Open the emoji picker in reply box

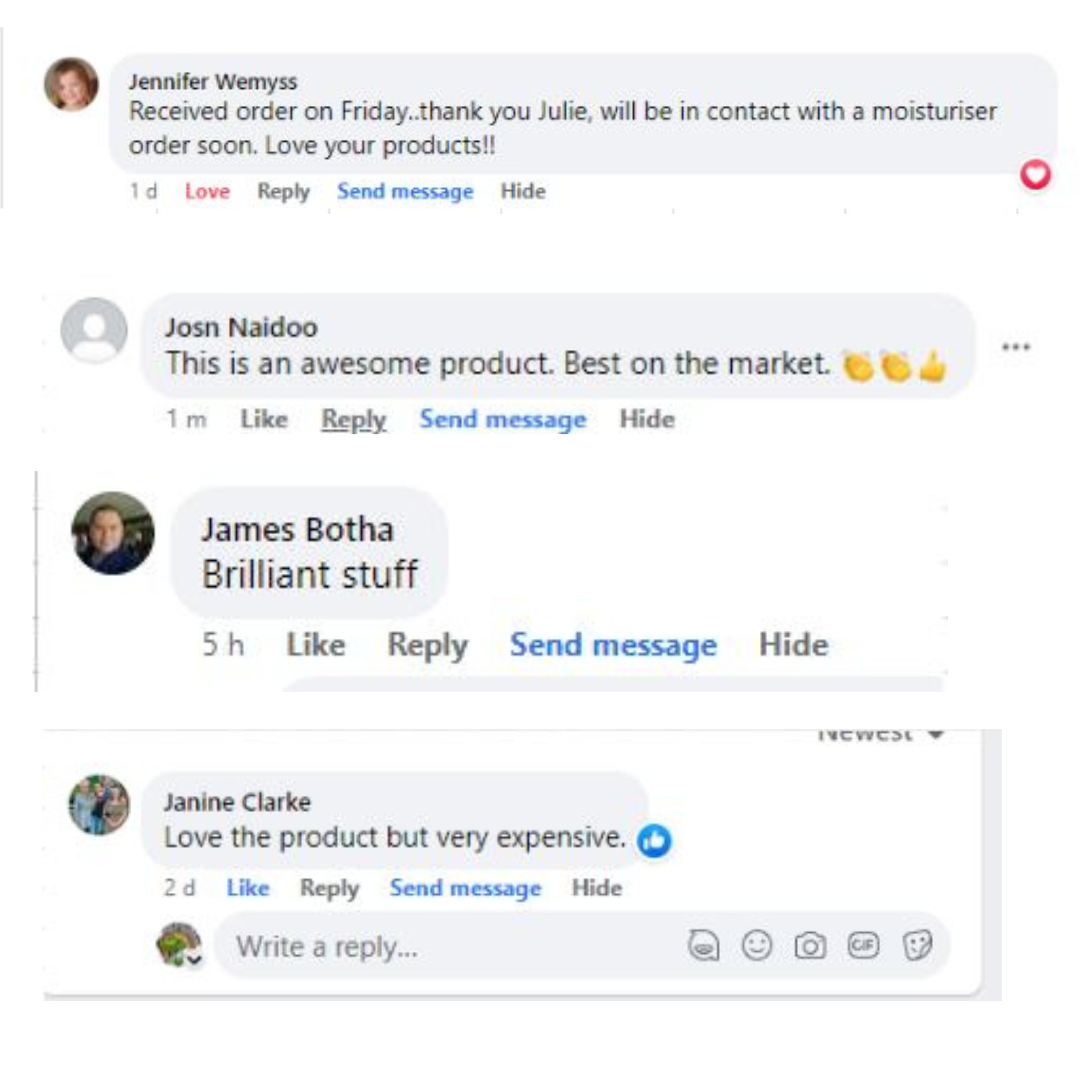click(757, 945)
